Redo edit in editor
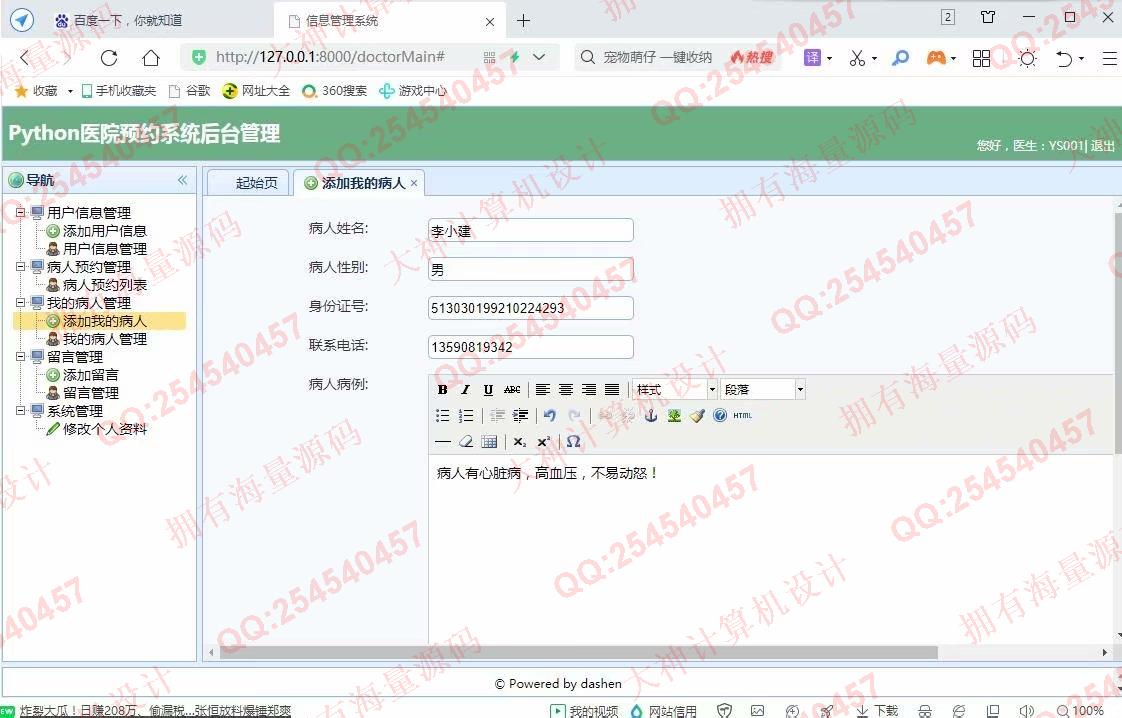The image size is (1122, 718). pos(574,415)
